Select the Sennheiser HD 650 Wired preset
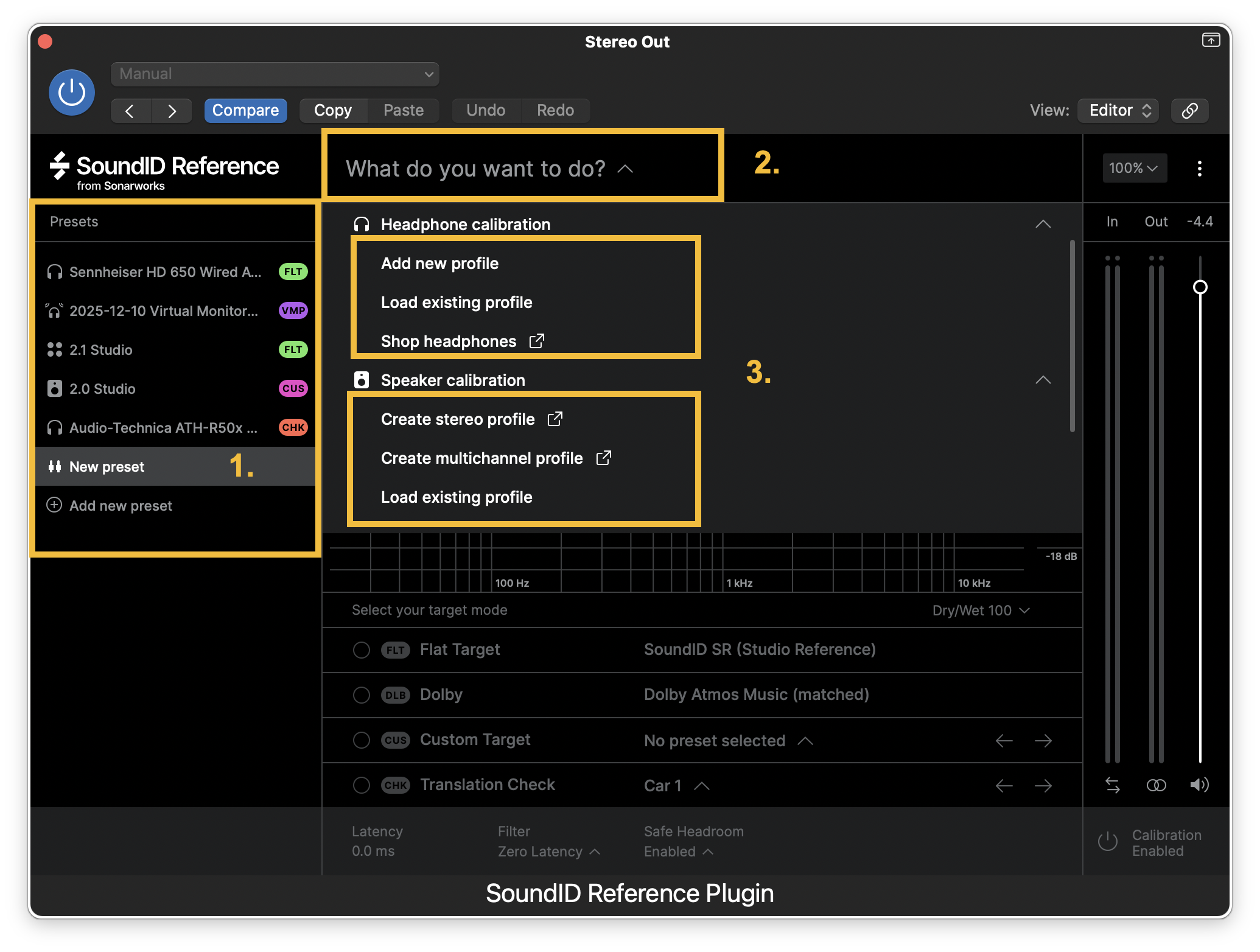Viewport: 1260px width, 952px height. pyautogui.click(x=175, y=272)
